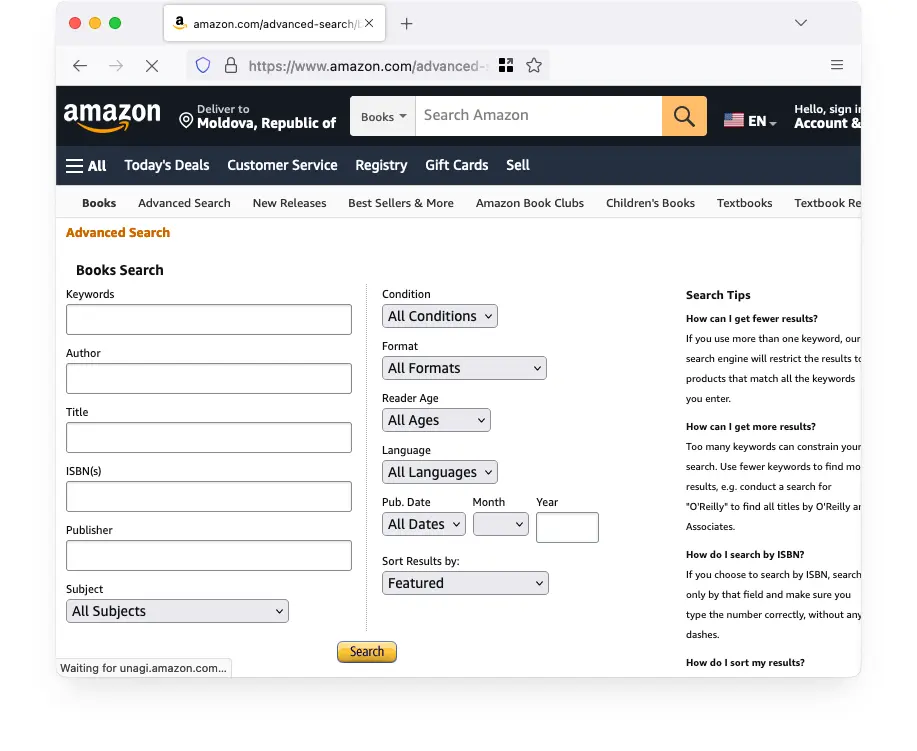917x751 pixels.
Task: Go to Textbooks
Action: [x=744, y=203]
